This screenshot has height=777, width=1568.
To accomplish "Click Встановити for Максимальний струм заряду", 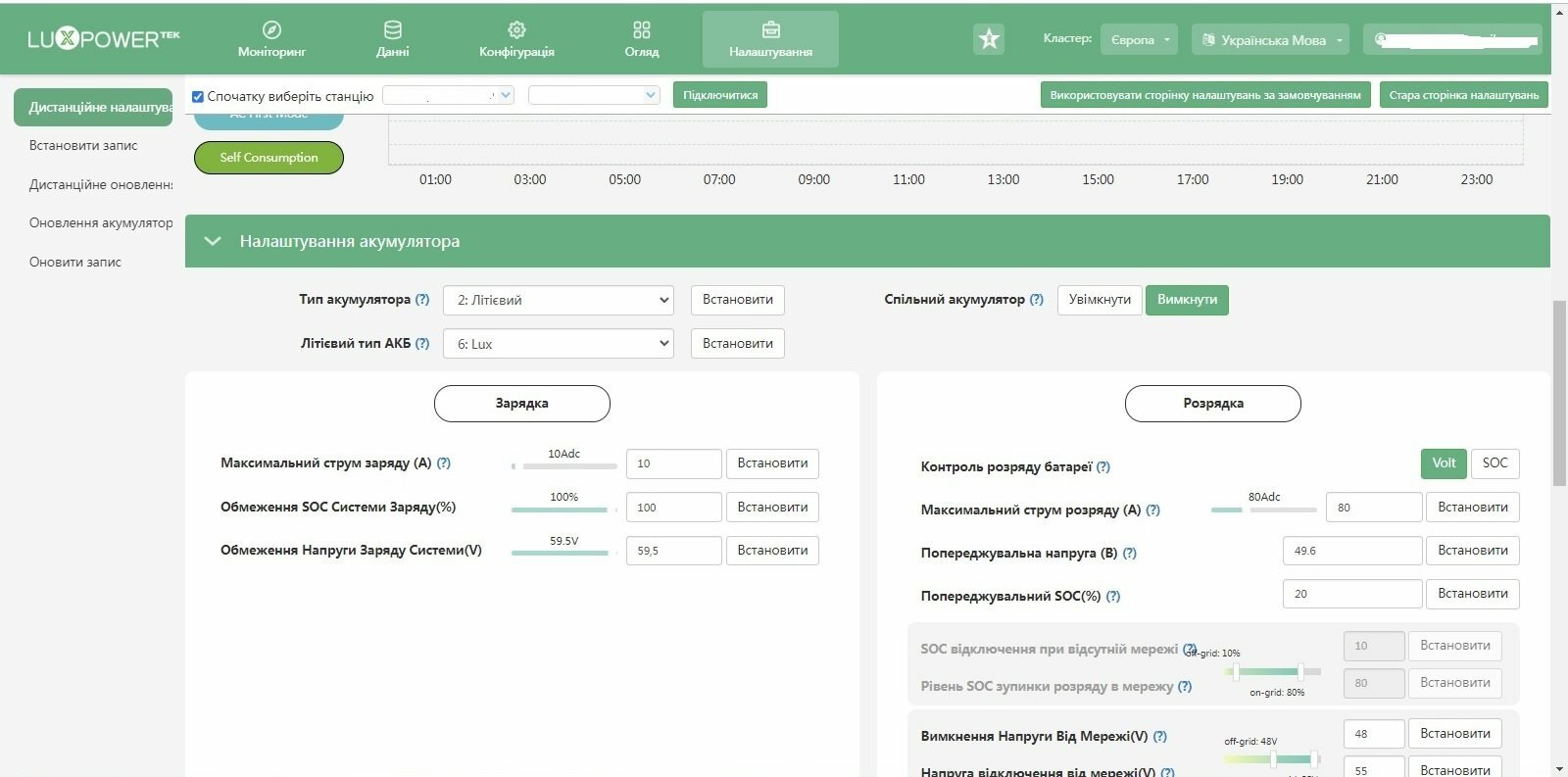I will [x=772, y=463].
